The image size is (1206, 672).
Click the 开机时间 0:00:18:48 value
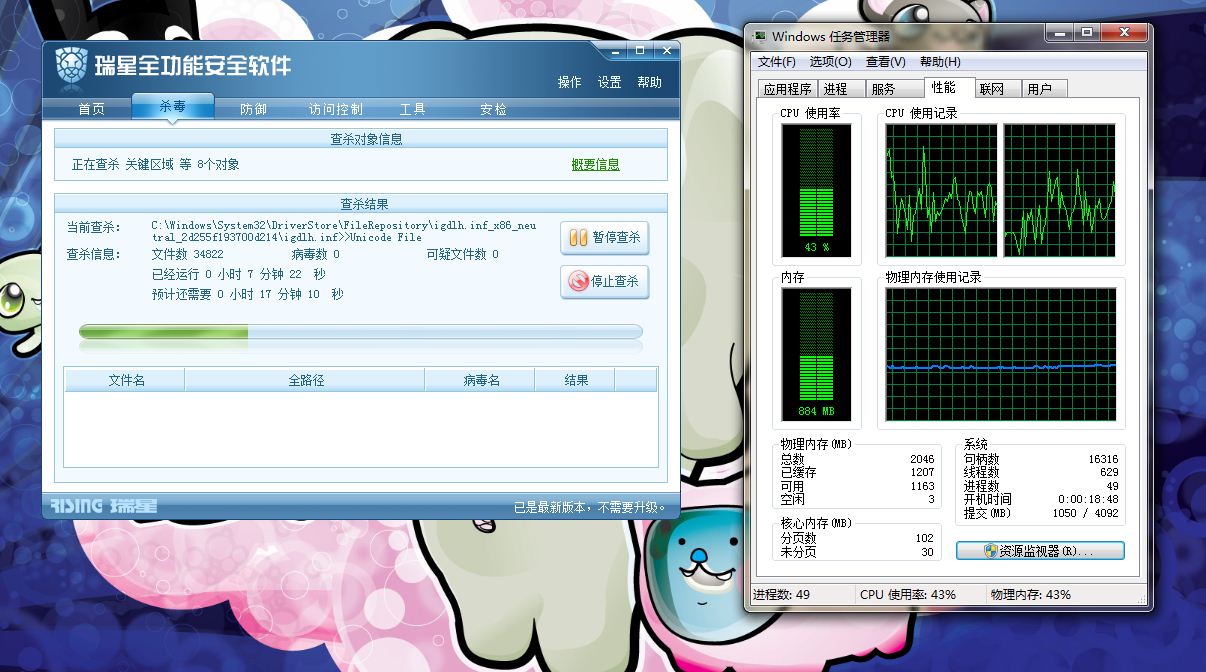coord(1088,499)
